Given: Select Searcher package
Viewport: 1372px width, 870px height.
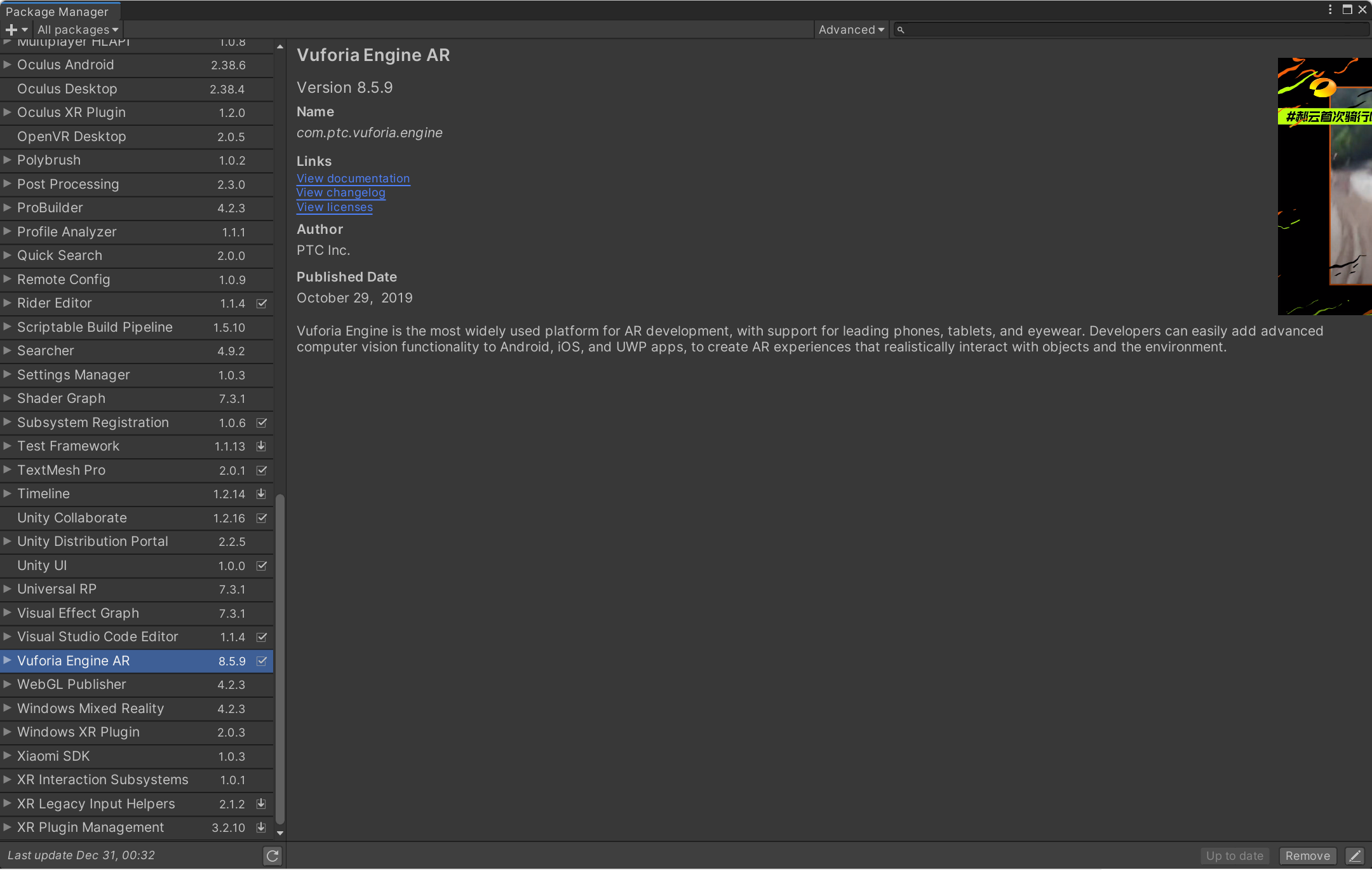Looking at the screenshot, I should tap(137, 351).
